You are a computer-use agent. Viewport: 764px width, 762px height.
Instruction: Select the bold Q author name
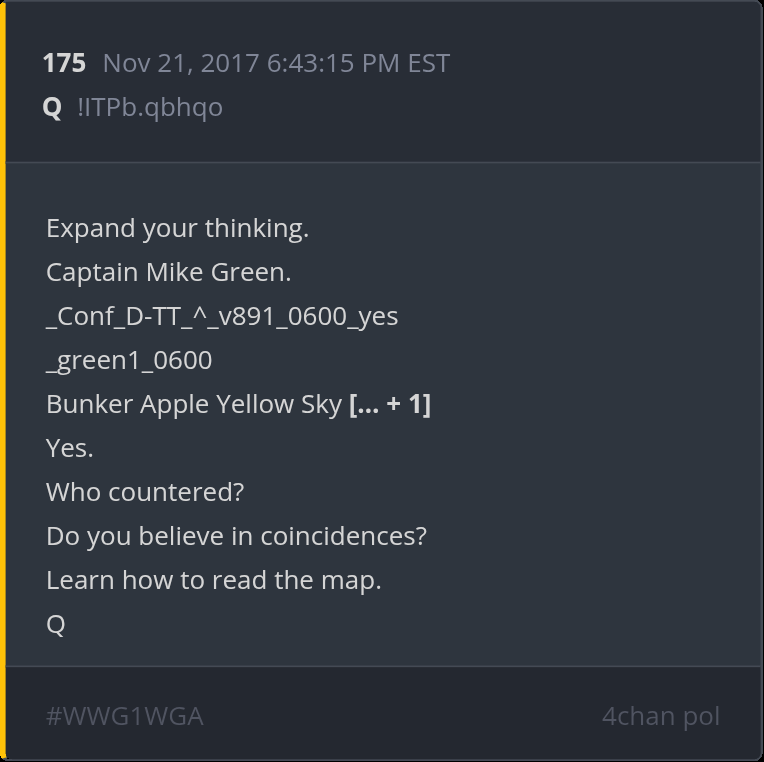pos(52,107)
